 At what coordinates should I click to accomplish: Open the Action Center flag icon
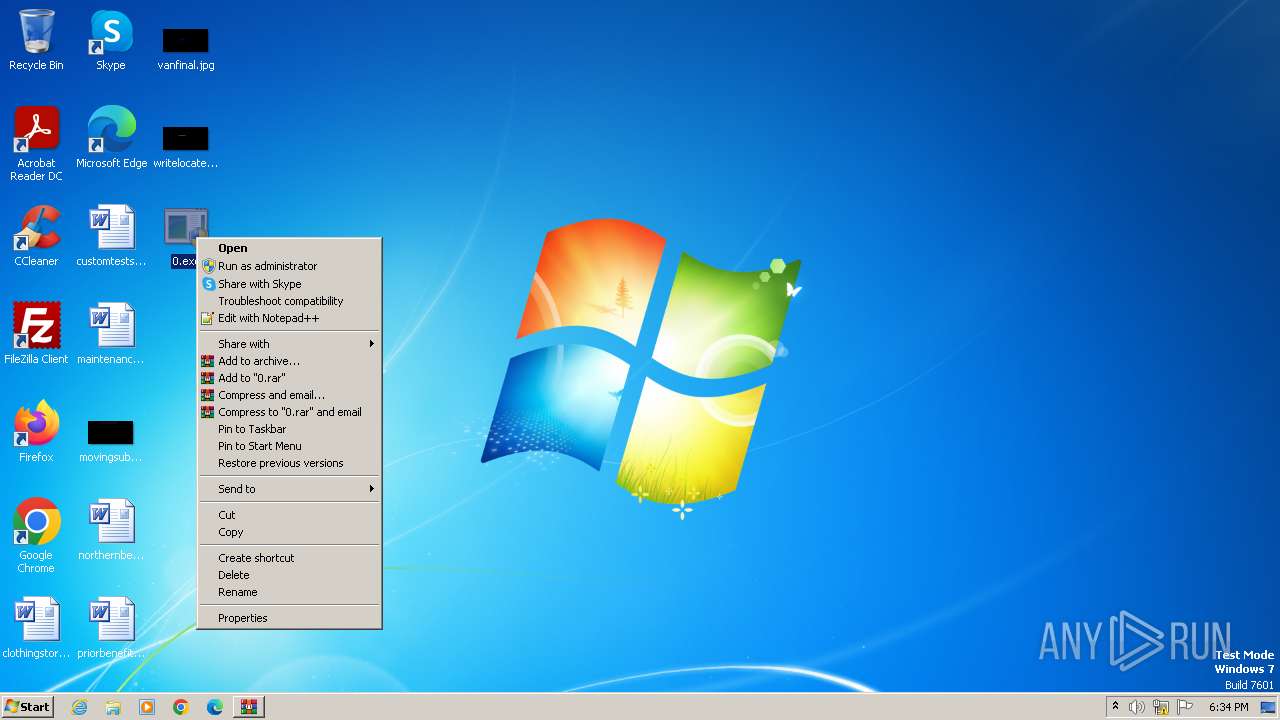1185,707
